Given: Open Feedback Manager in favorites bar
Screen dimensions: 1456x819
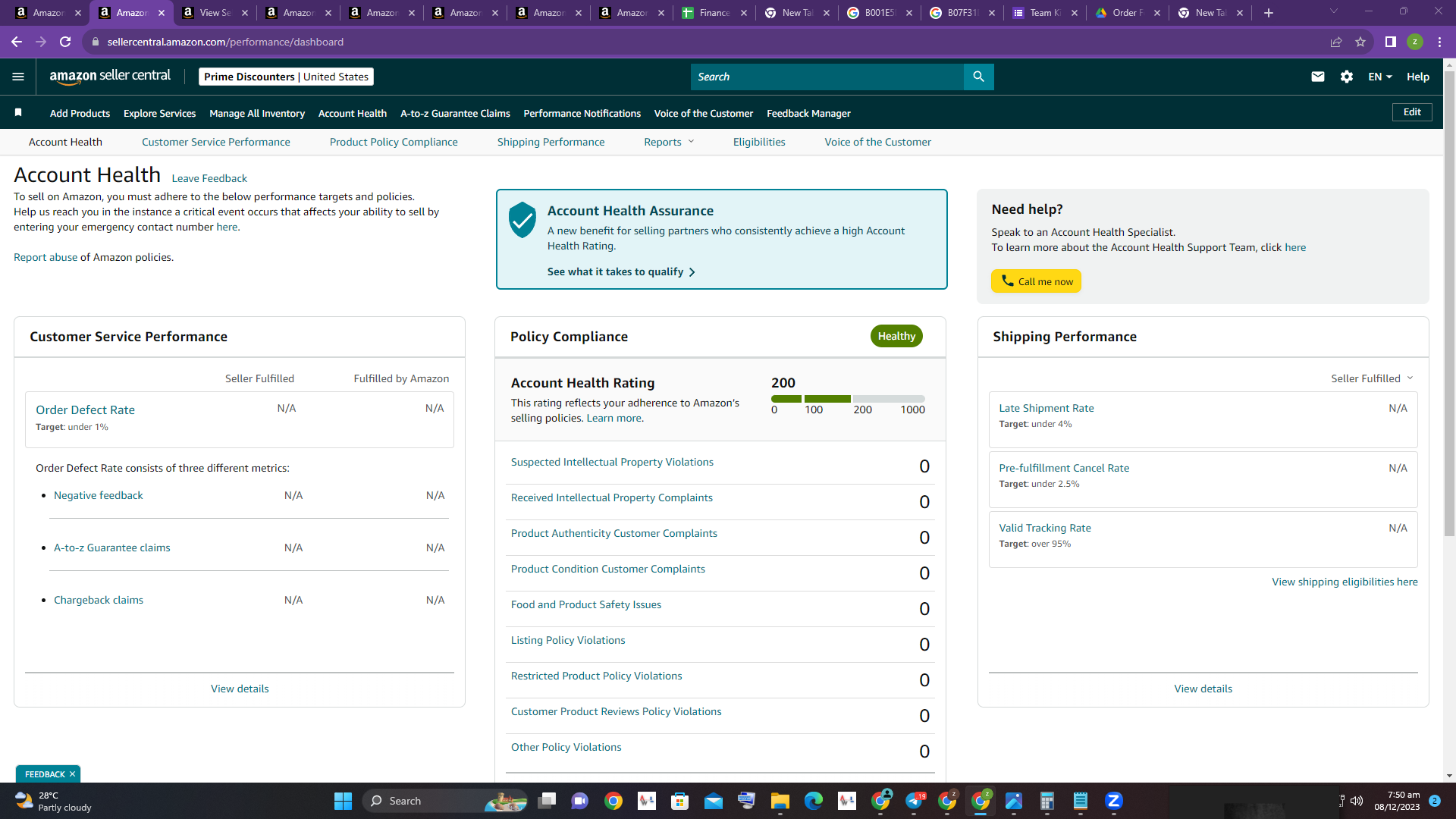Looking at the screenshot, I should [x=808, y=113].
